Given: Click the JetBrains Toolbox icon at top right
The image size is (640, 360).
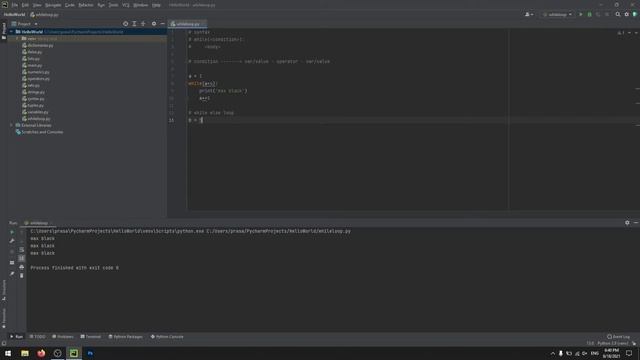Looking at the screenshot, I should coord(635,15).
